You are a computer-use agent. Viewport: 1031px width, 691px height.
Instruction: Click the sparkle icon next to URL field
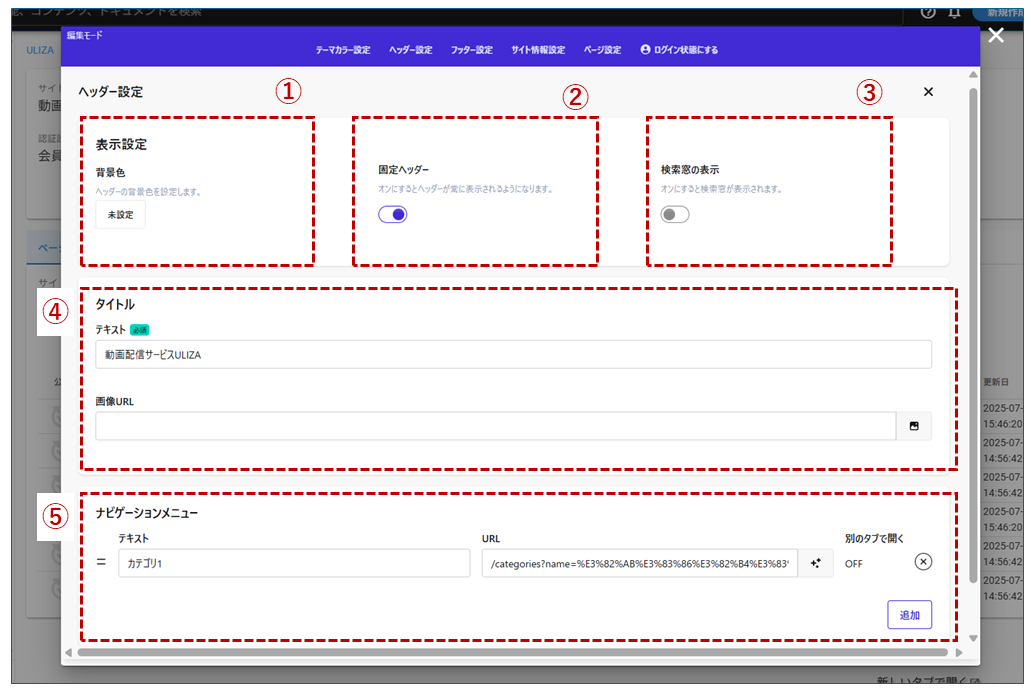[815, 563]
